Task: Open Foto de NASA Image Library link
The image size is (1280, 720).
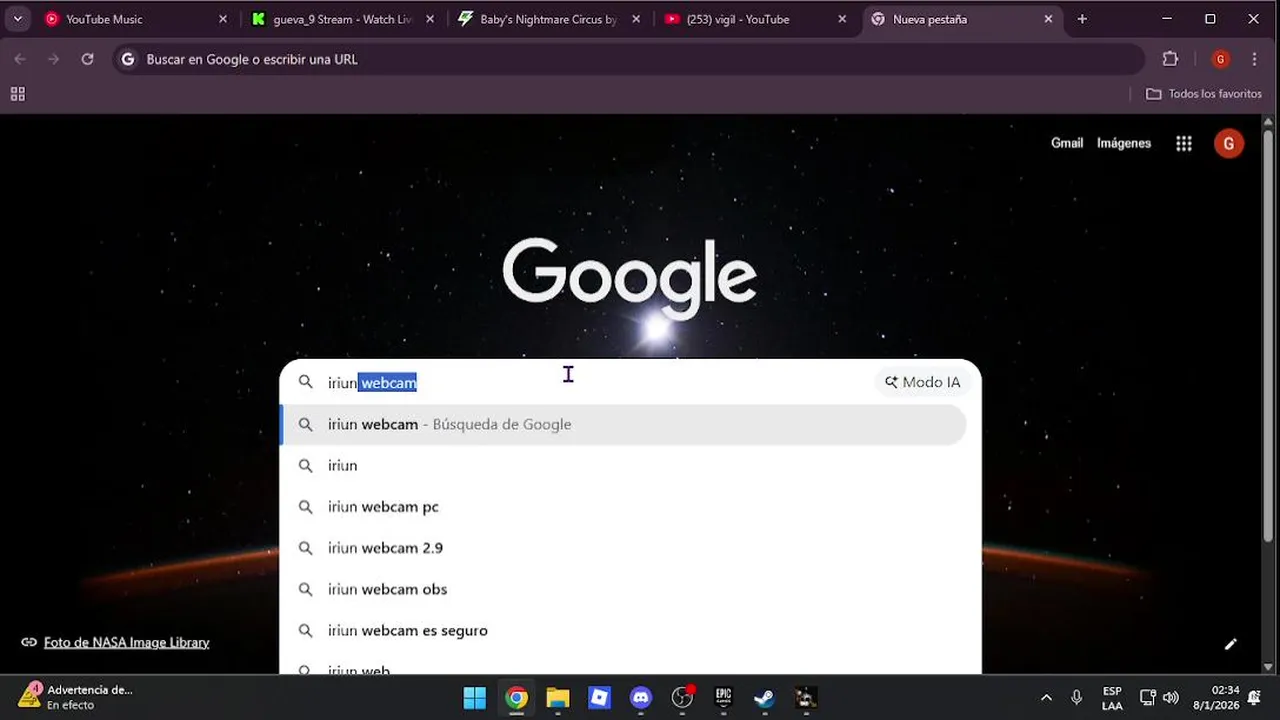Action: coord(126,642)
